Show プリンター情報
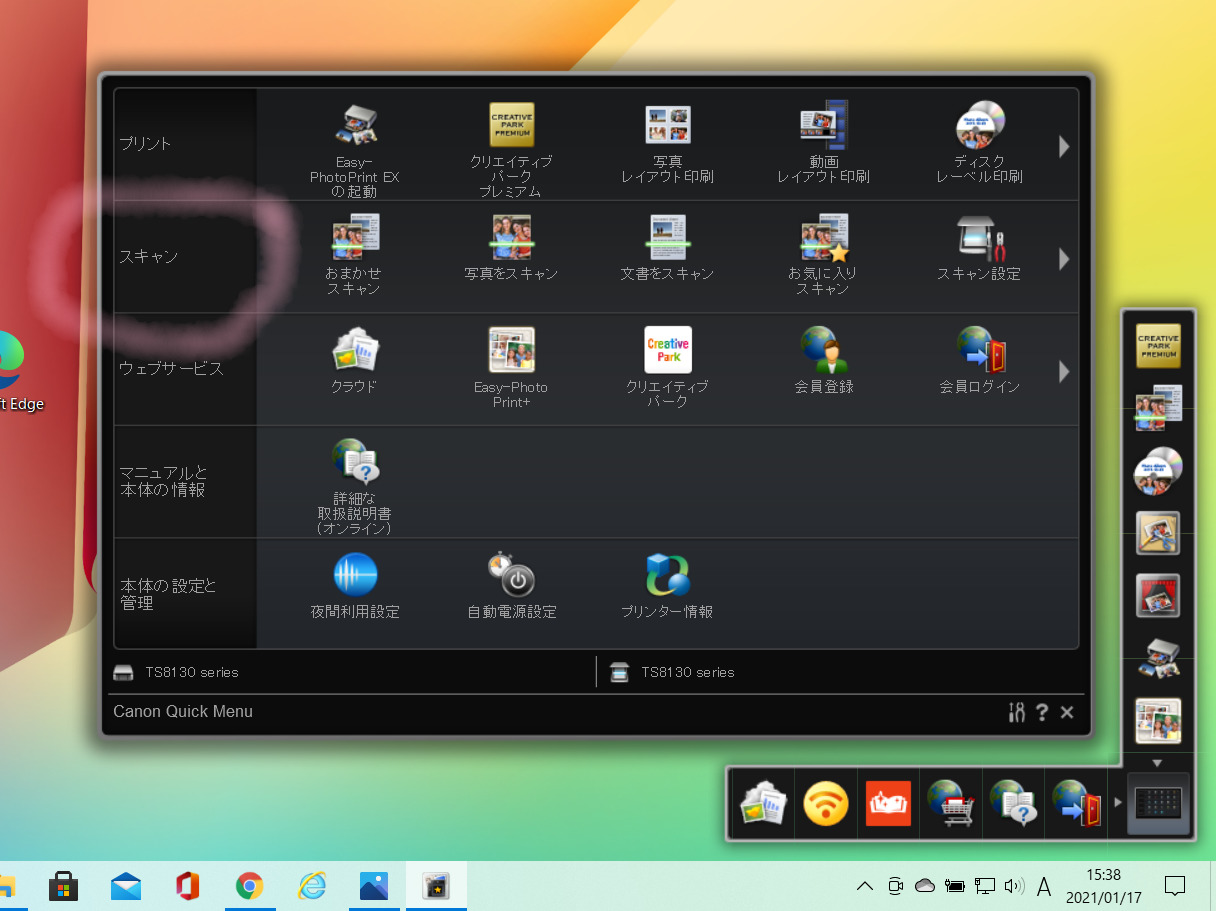1216x911 pixels. click(667, 576)
